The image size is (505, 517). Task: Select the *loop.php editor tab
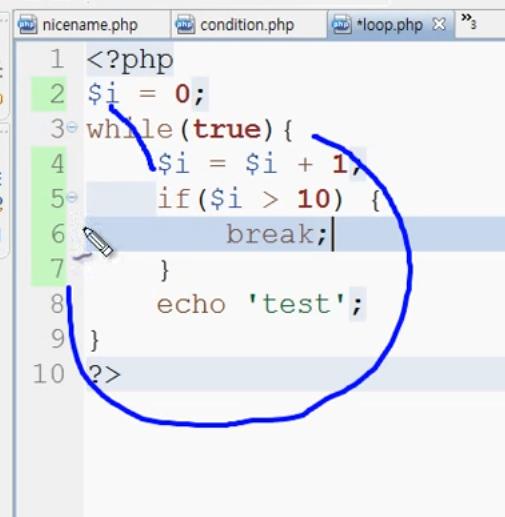point(390,25)
